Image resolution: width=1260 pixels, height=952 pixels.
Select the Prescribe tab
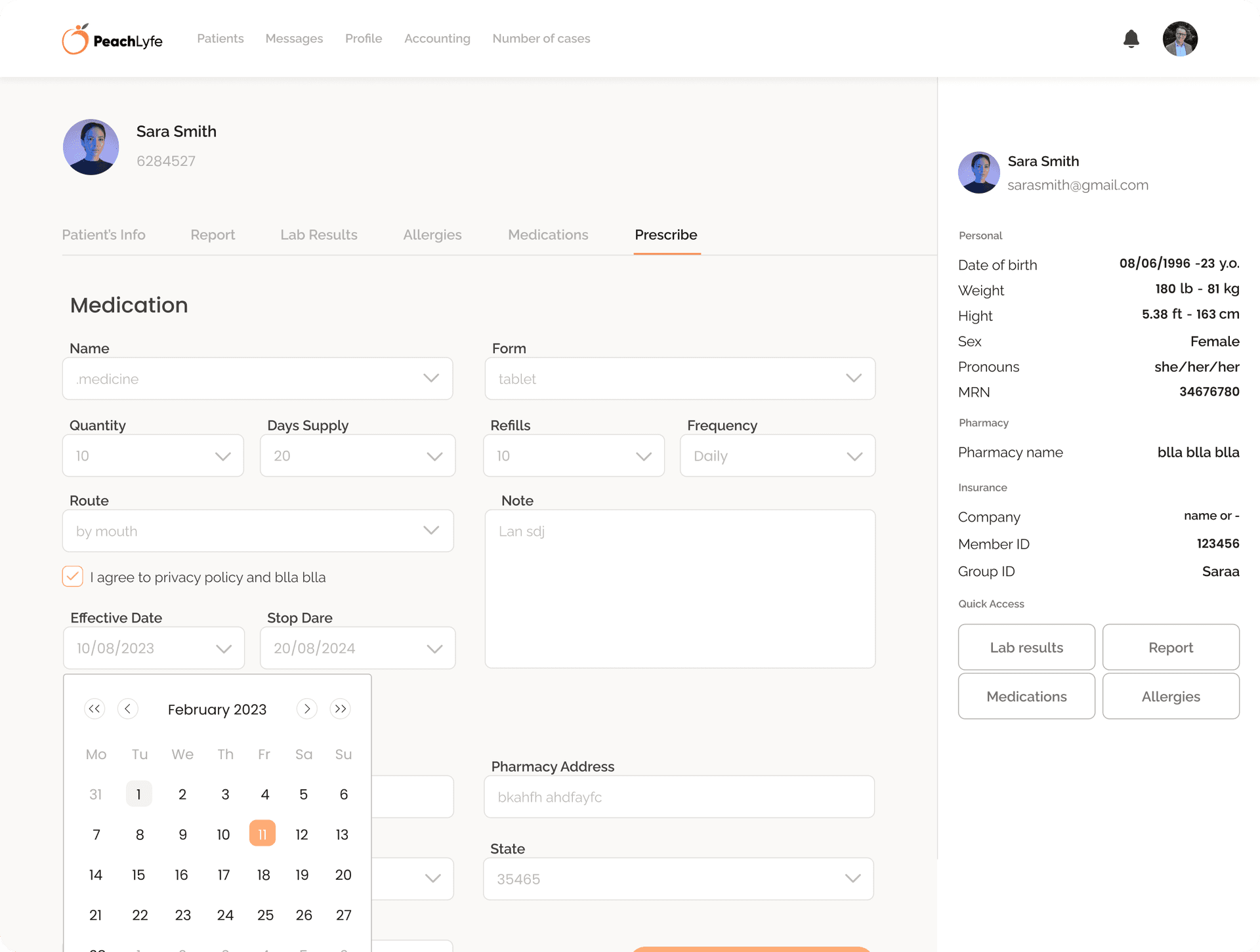click(x=666, y=235)
